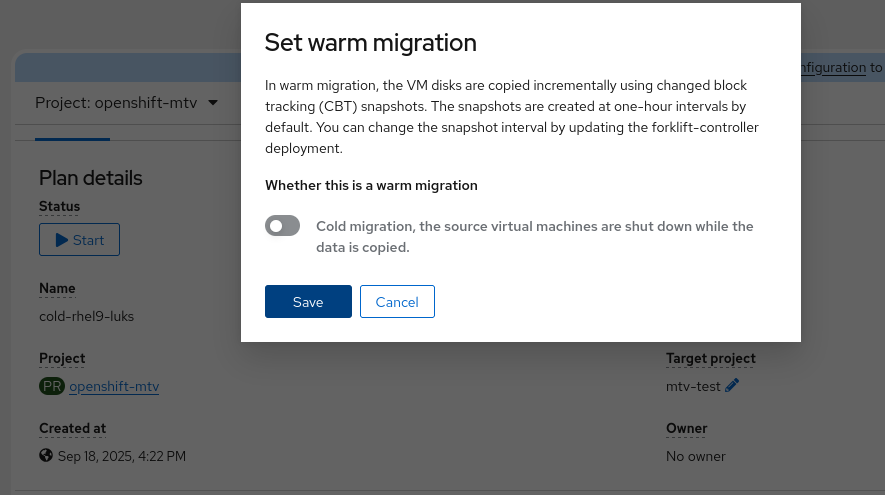Click the Project field label above PR badge

tap(62, 358)
